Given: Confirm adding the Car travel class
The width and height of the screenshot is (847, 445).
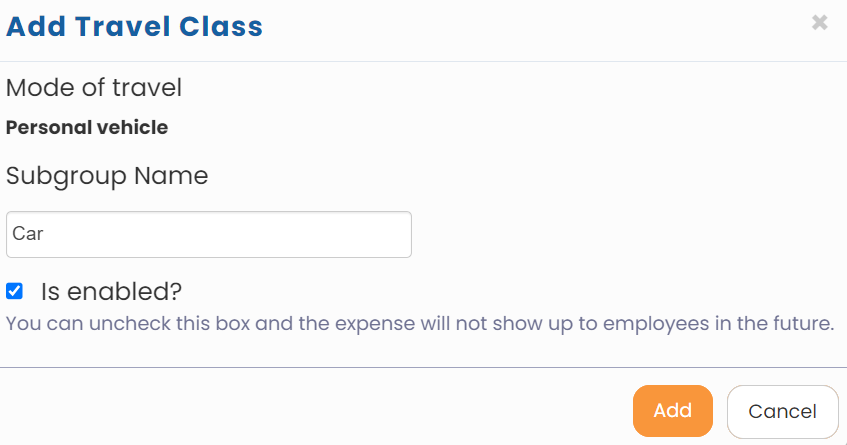Looking at the screenshot, I should pos(672,411).
